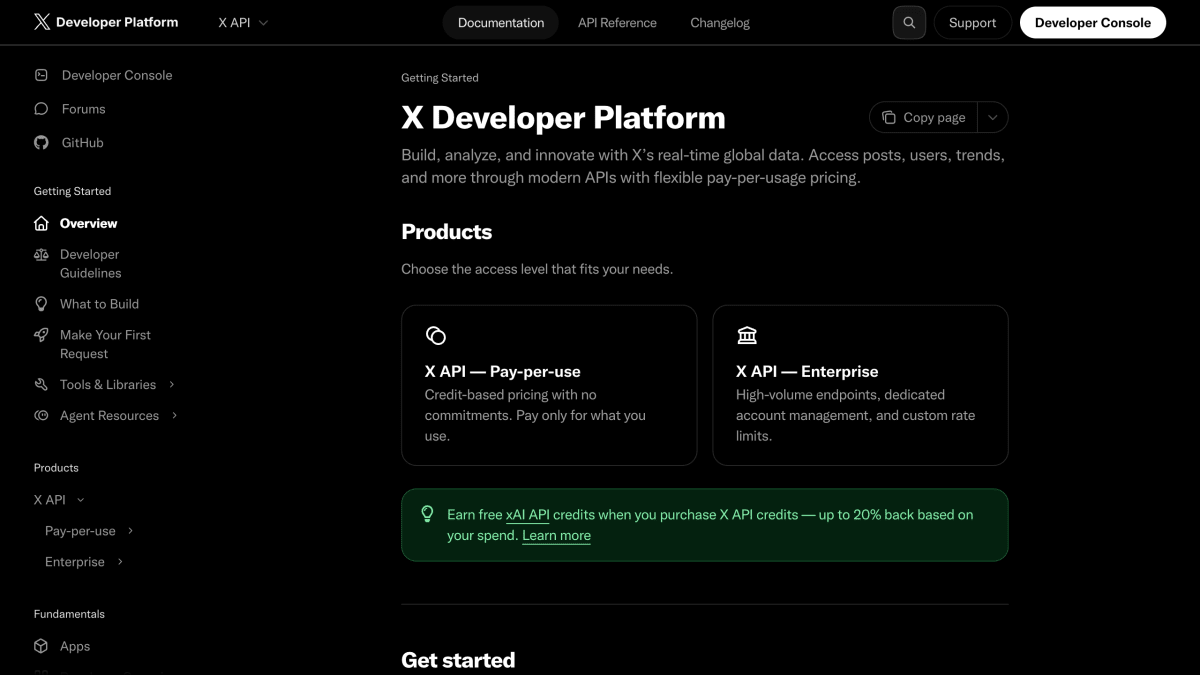Open What to Build page
The width and height of the screenshot is (1200, 675).
[x=99, y=304]
